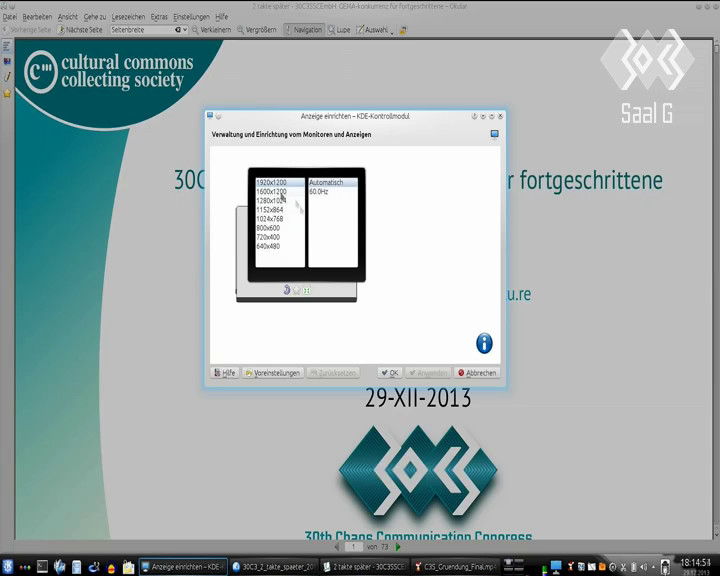Click the activities dots icon in panel
This screenshot has width=720, height=576.
pyautogui.click(x=25, y=567)
